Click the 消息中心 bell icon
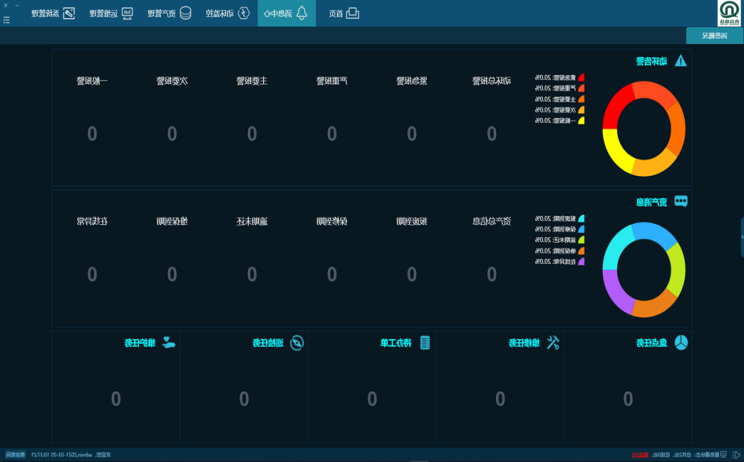The height and width of the screenshot is (462, 744). pyautogui.click(x=301, y=13)
